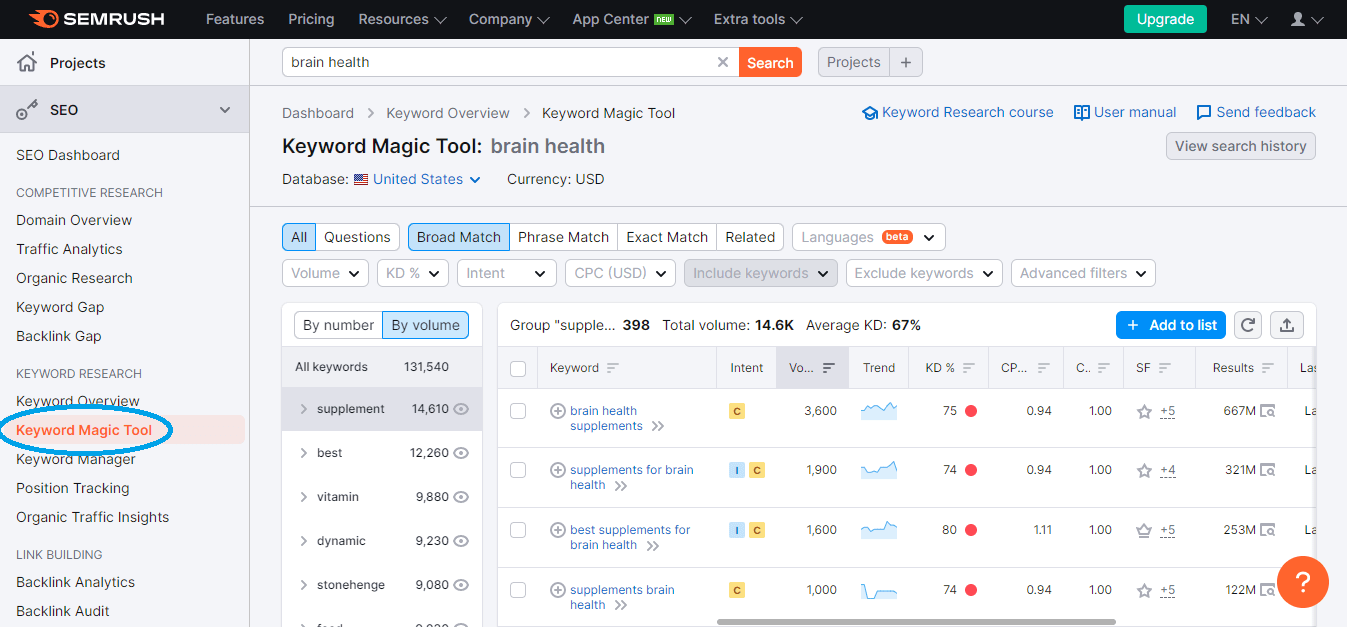Open the Resources menu
This screenshot has width=1347, height=627.
402,19
